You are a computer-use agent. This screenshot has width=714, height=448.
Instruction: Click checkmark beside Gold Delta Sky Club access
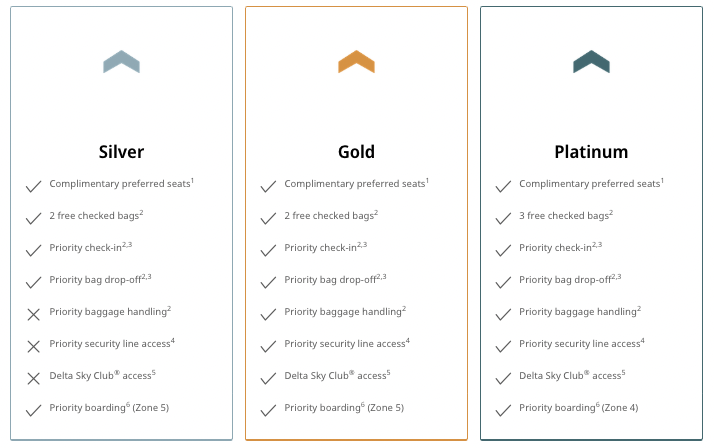click(x=268, y=378)
